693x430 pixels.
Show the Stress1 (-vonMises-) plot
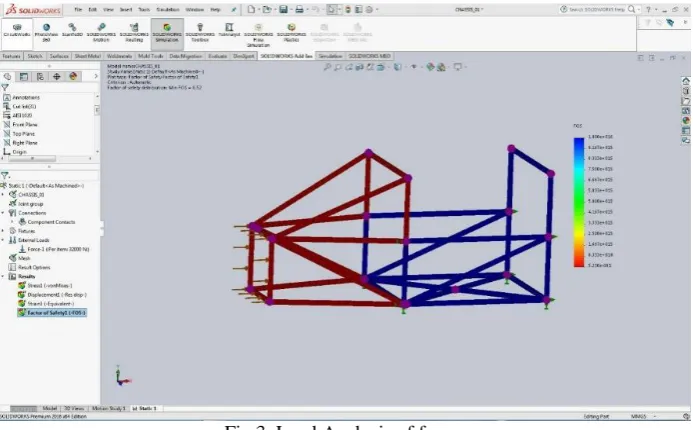click(45, 285)
